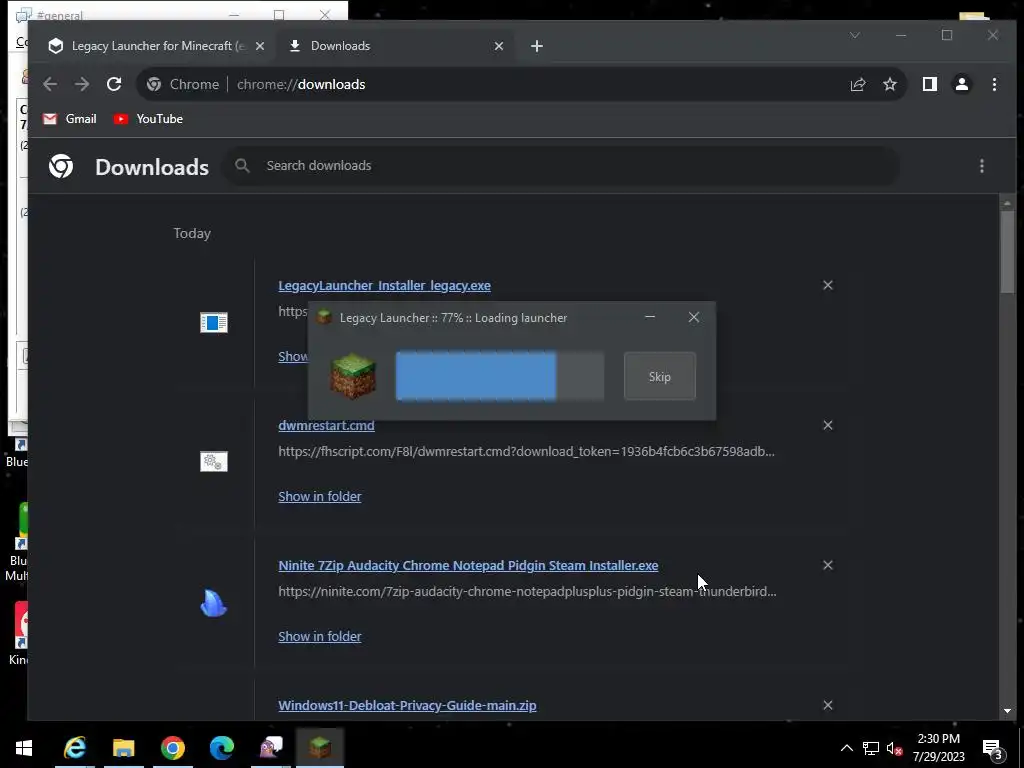Skip the Legacy Launcher loading
The width and height of the screenshot is (1024, 768).
660,377
